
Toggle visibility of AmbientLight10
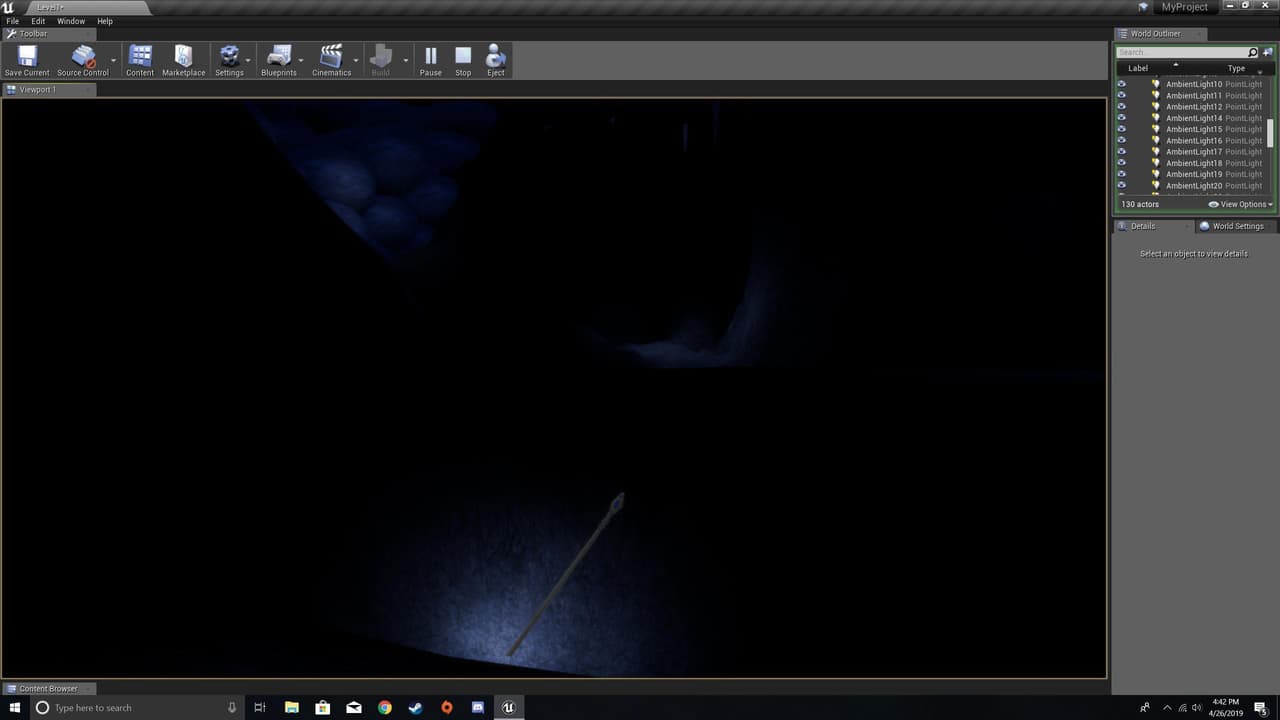point(1121,84)
